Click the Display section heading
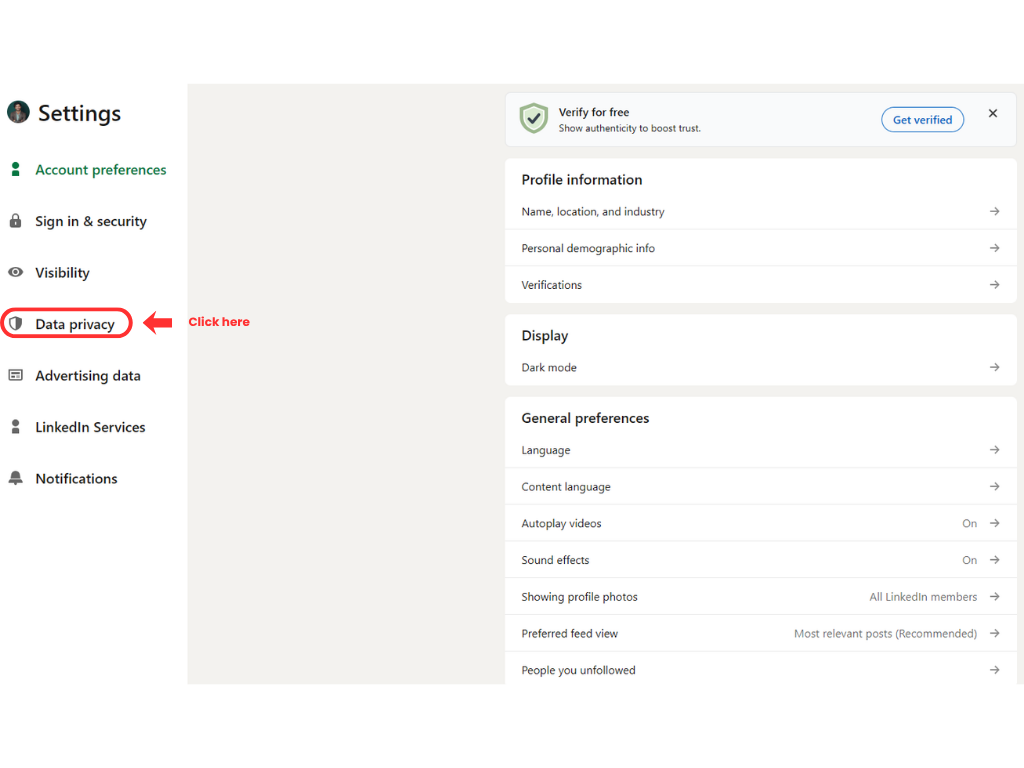Viewport: 1024px width, 768px height. point(545,336)
